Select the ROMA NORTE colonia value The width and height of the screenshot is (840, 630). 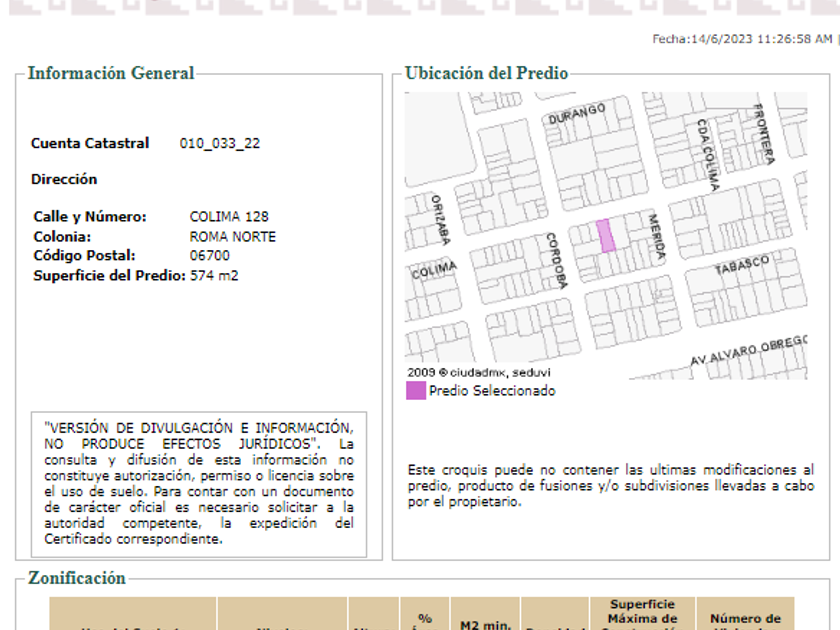coord(232,237)
